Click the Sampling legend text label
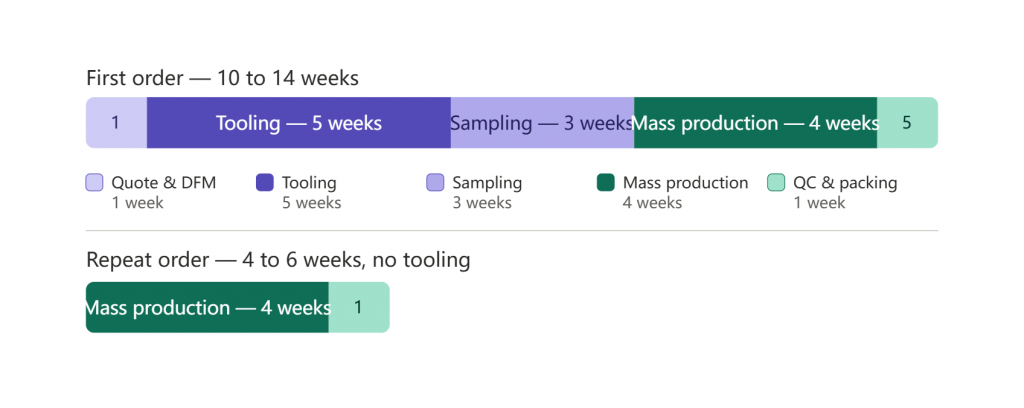1024x408 pixels. coord(487,183)
